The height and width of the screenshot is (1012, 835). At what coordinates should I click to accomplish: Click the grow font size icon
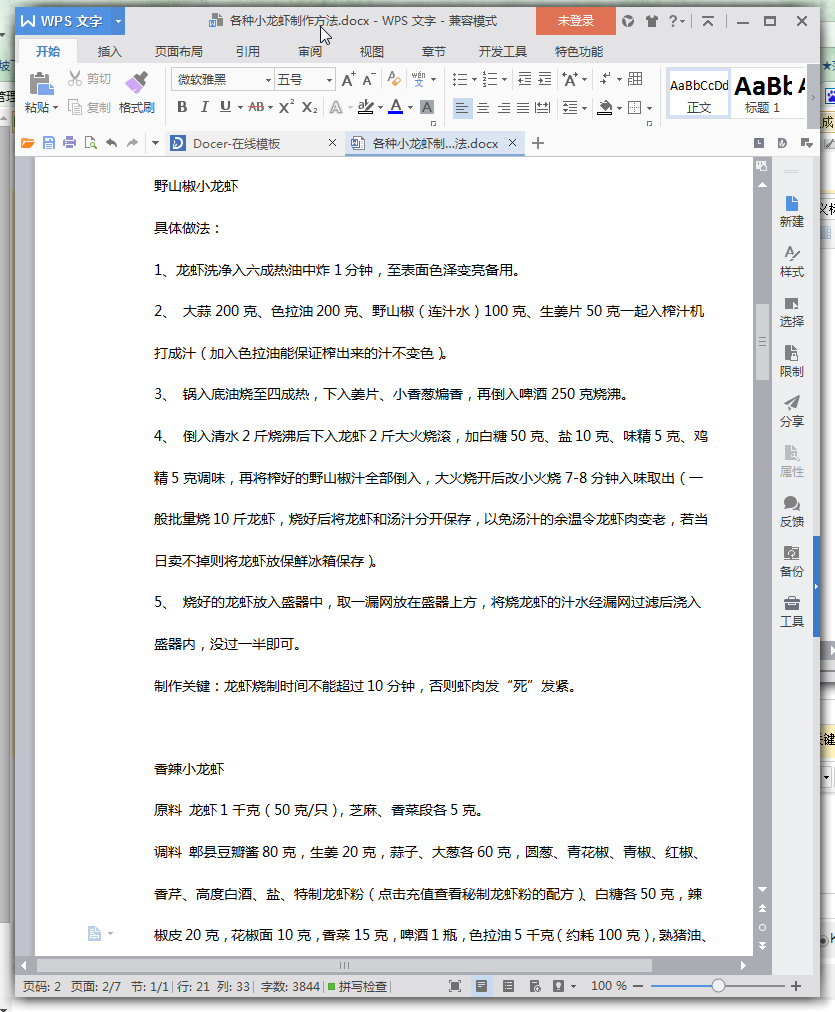tap(348, 79)
